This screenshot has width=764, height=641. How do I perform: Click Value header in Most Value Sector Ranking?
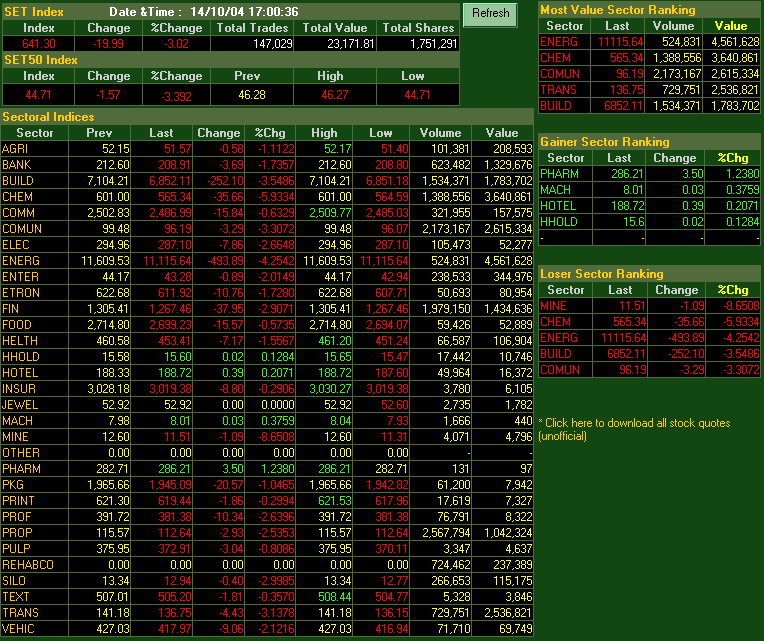tap(731, 26)
